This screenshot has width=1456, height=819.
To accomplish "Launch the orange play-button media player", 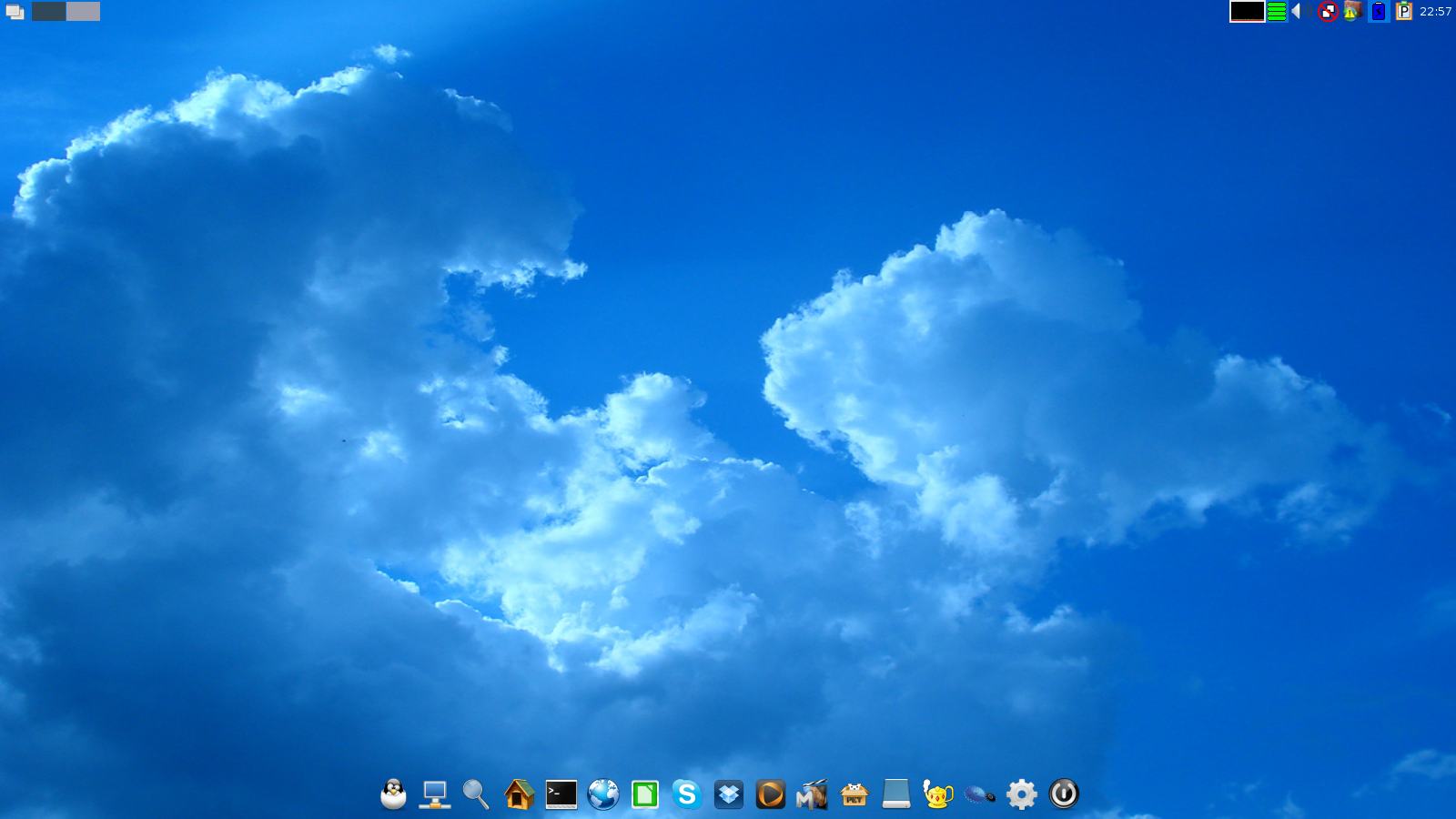I will click(771, 794).
